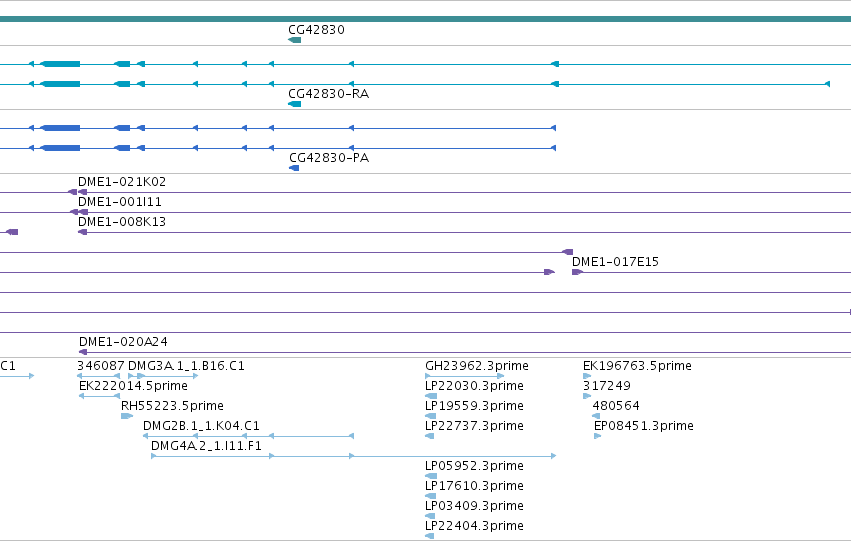Select the teal CG42830 gene glyph
851x541 pixels.
coord(294,40)
